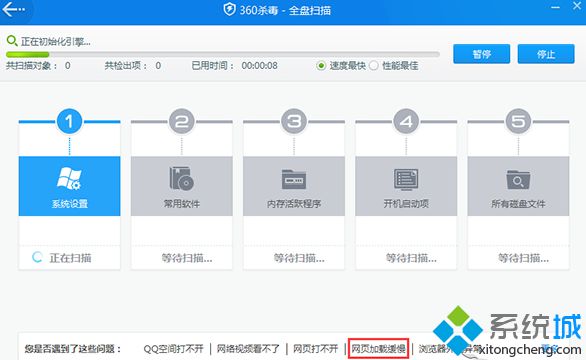
Task: Stop the scan with 停止
Action: [546, 54]
